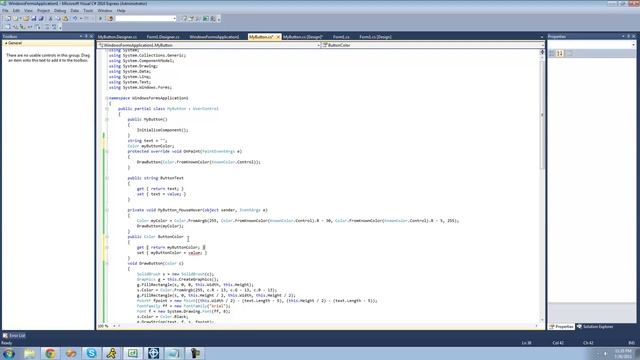This screenshot has height=360, width=640.
Task: Open Google Chrome from the taskbar
Action: coord(50,353)
